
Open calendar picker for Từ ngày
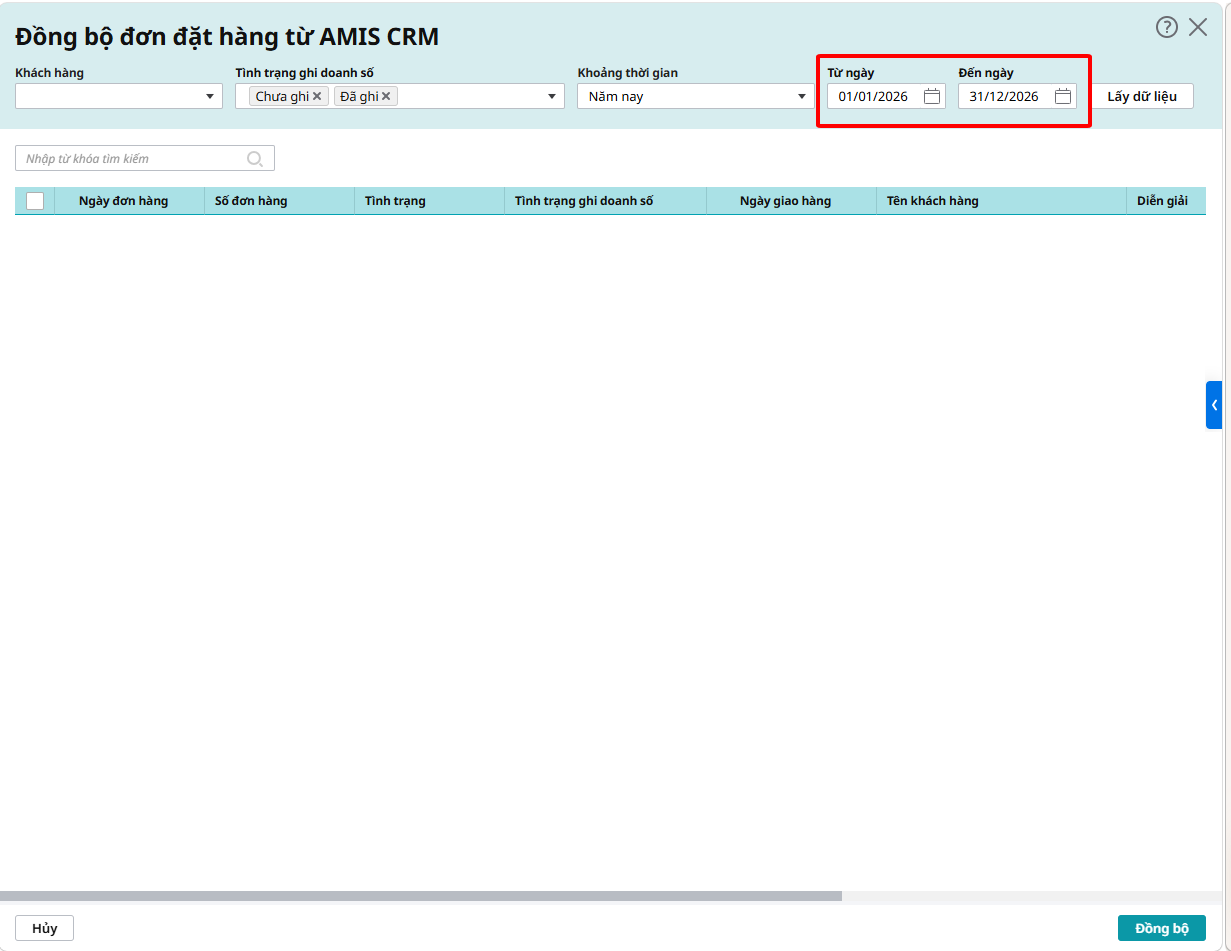click(932, 96)
